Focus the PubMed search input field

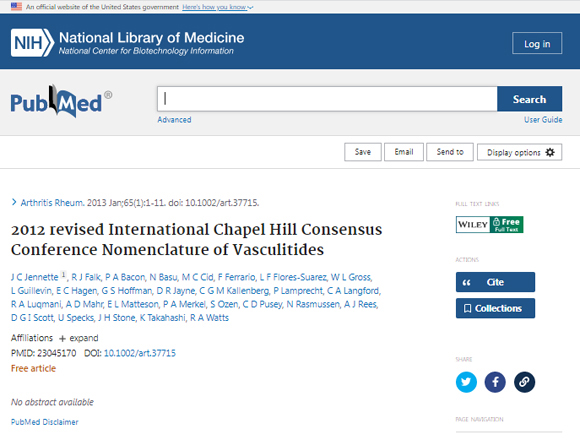coord(327,99)
